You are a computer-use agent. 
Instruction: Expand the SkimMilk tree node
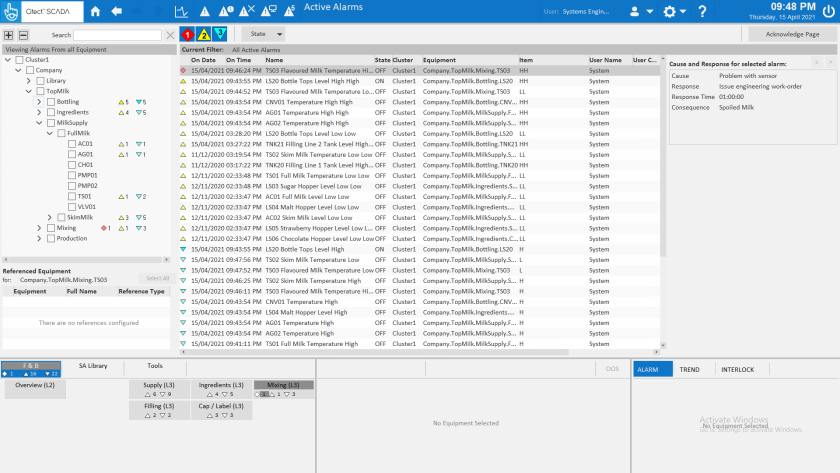[50, 217]
